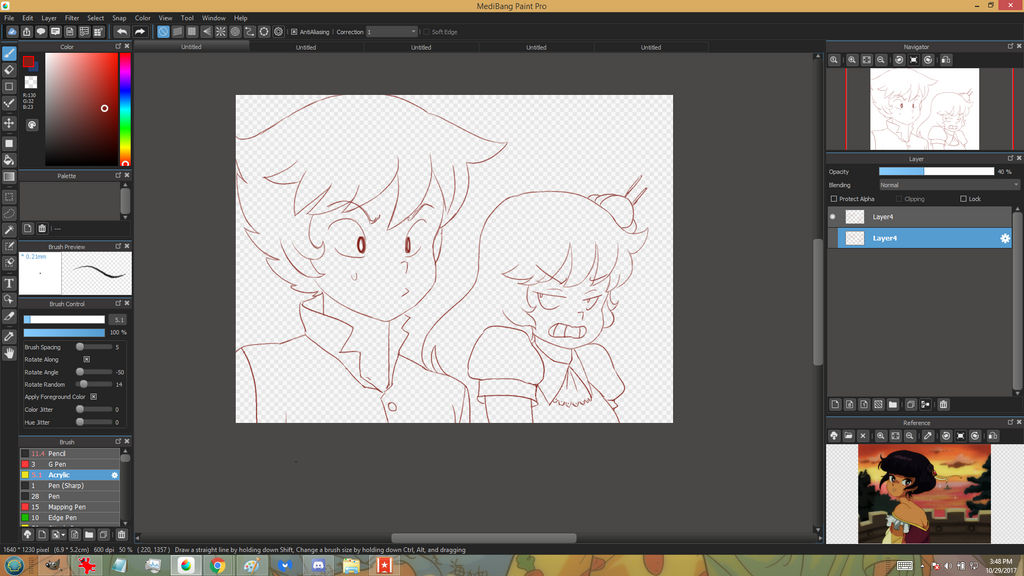Delete layer using trash icon in Layer panel
The height and width of the screenshot is (576, 1024).
[943, 405]
